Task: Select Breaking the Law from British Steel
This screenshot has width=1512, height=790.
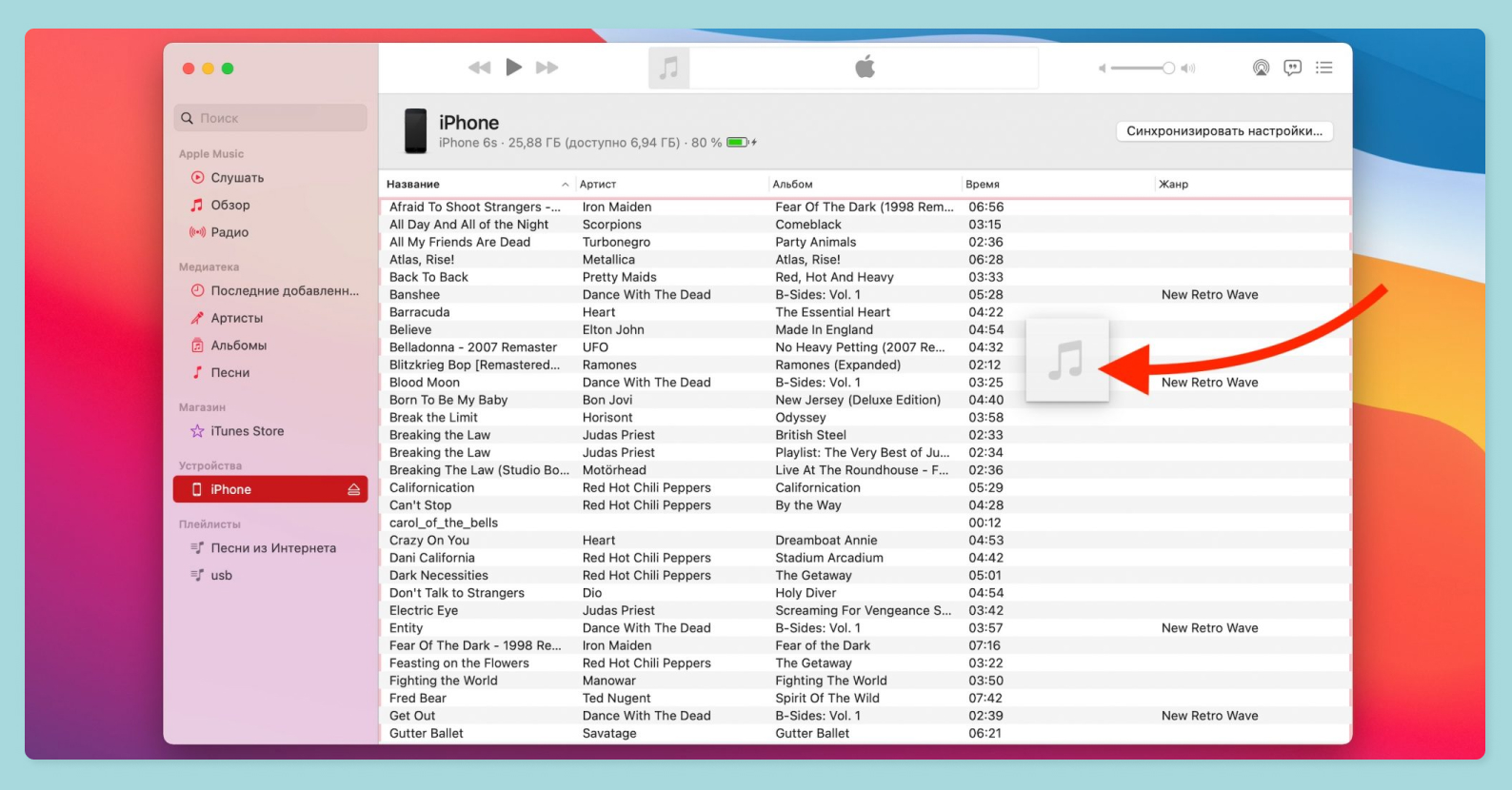Action: click(x=440, y=435)
